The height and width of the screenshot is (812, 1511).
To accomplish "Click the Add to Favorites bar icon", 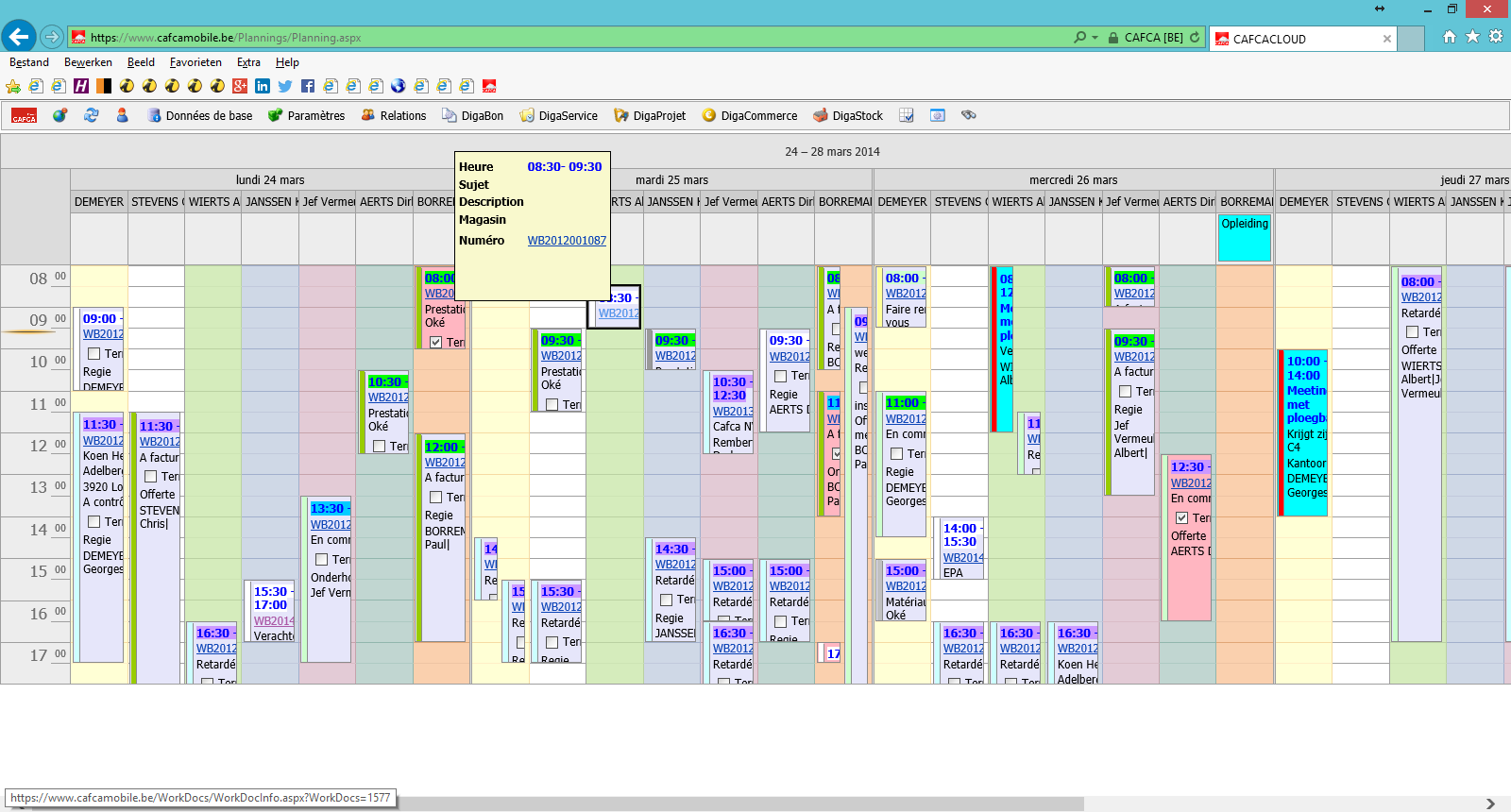I will click(x=13, y=86).
